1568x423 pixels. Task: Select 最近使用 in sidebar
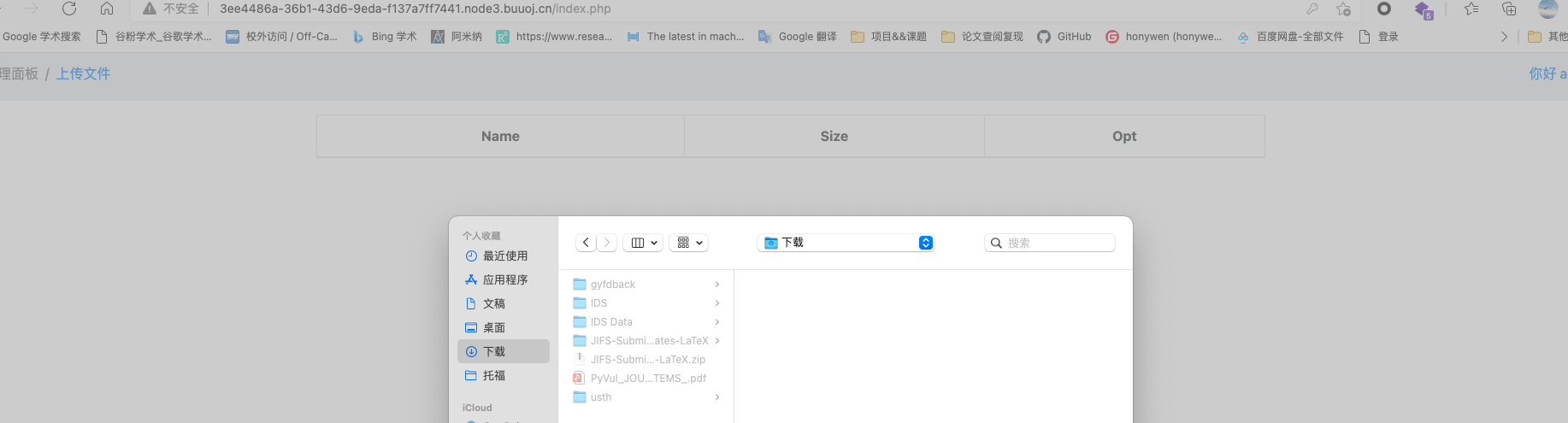point(504,256)
